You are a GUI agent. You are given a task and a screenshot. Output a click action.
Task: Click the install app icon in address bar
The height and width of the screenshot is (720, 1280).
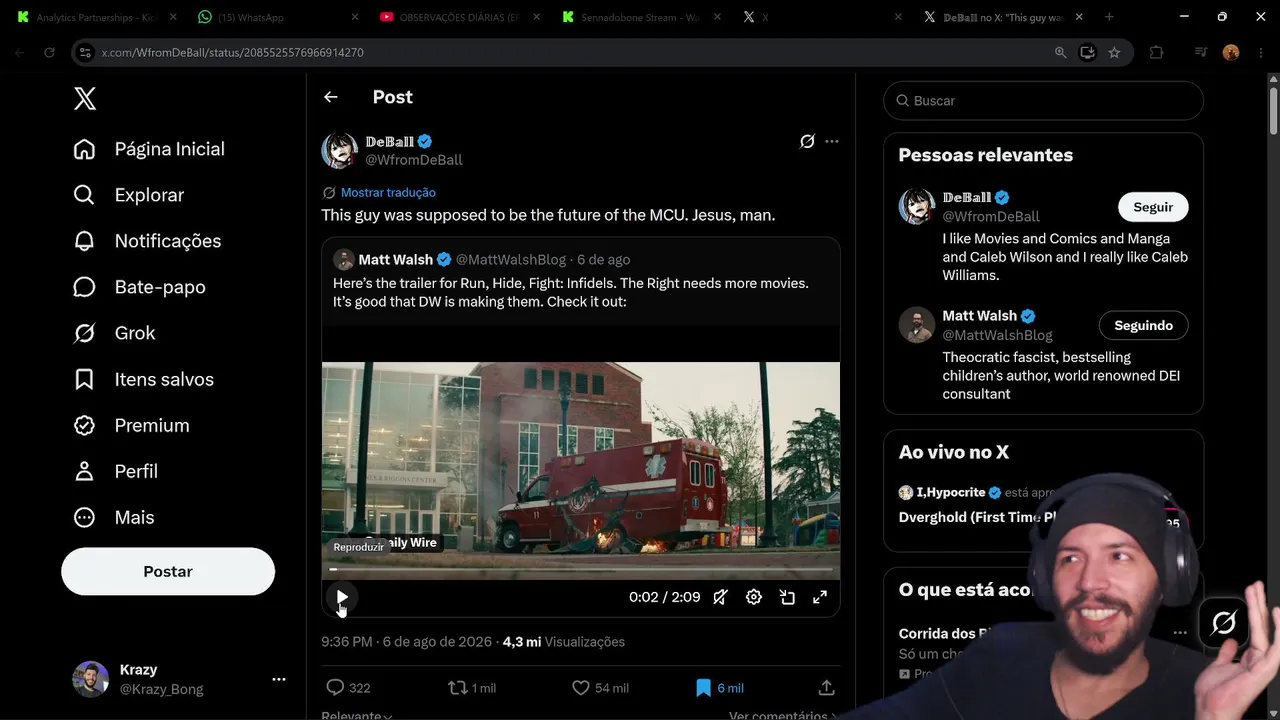(x=1088, y=53)
